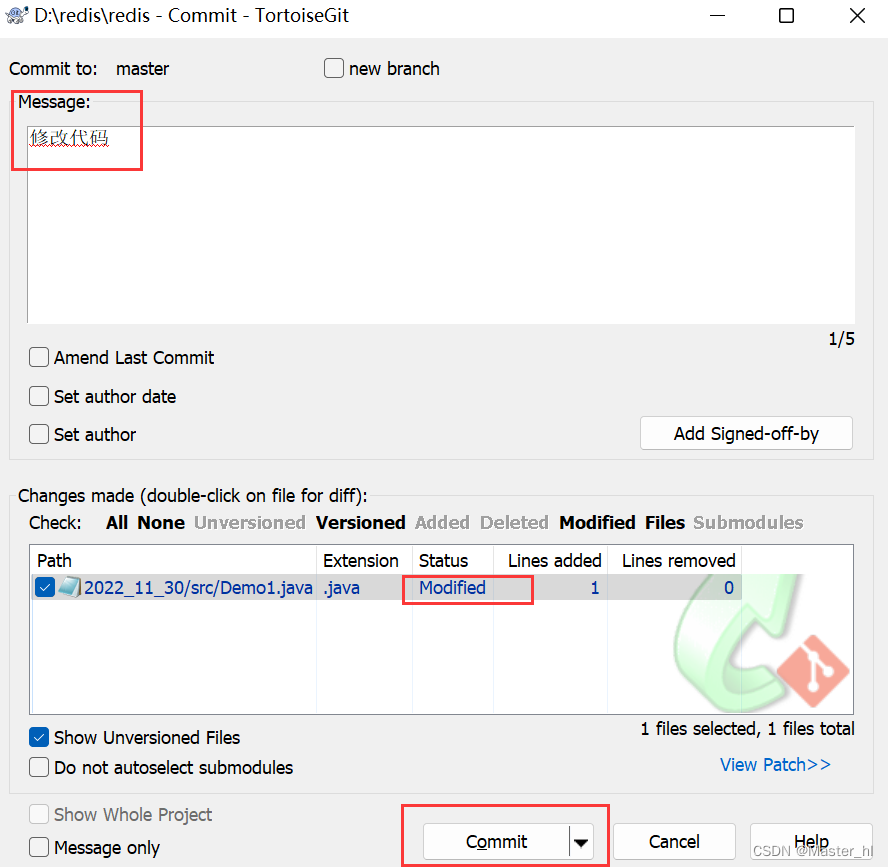Select the 2022_11_30/src/Demo1.java file path

[x=198, y=587]
